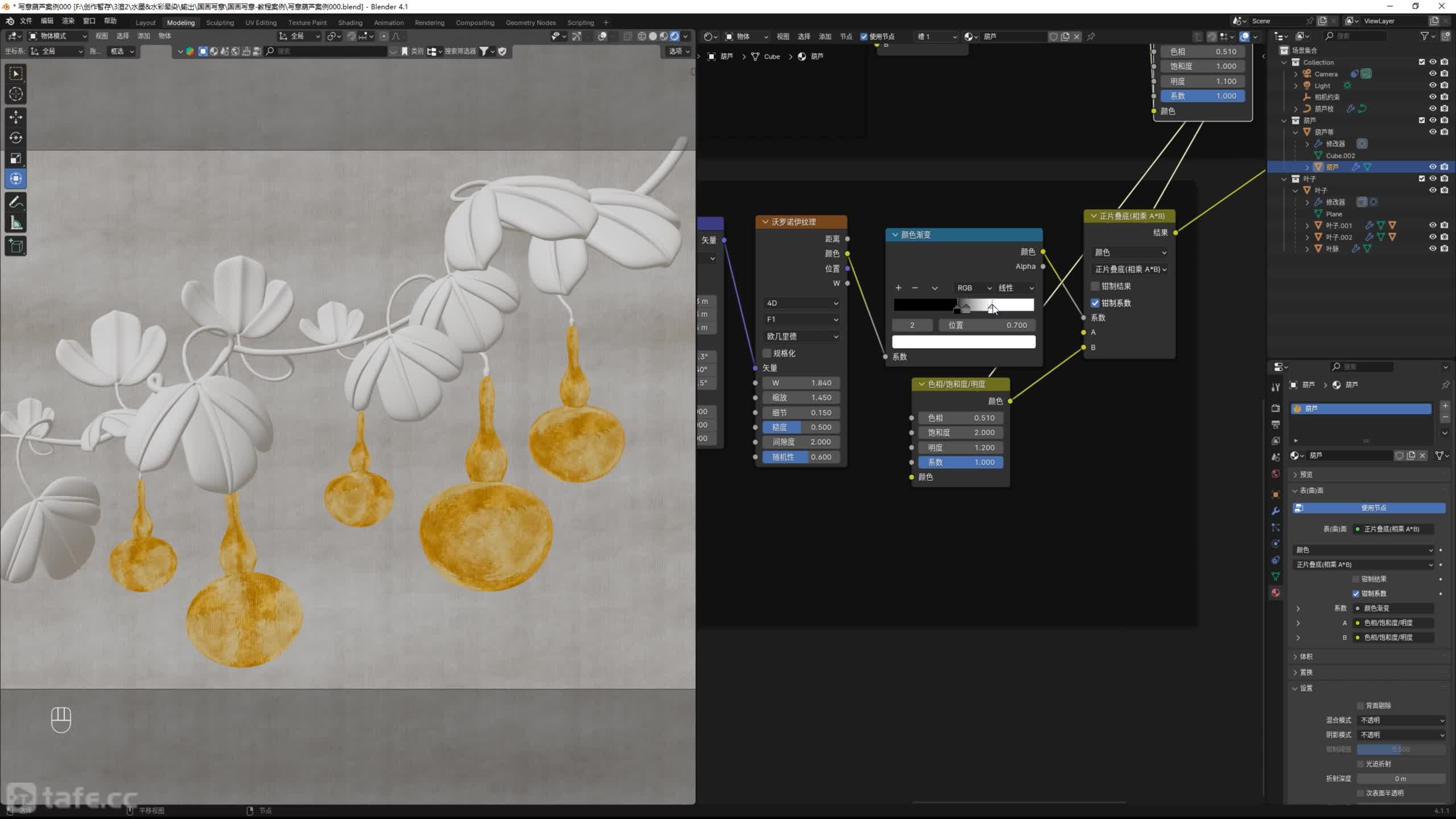Screen dimensions: 1456x819
Task: Open the 4D dimension dropdown in Voronoi node
Action: coord(801,303)
